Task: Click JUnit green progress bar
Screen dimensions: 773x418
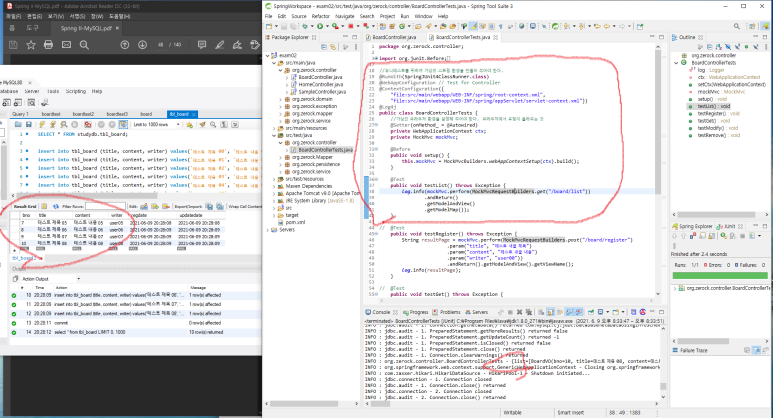Action: pyautogui.click(x=720, y=276)
